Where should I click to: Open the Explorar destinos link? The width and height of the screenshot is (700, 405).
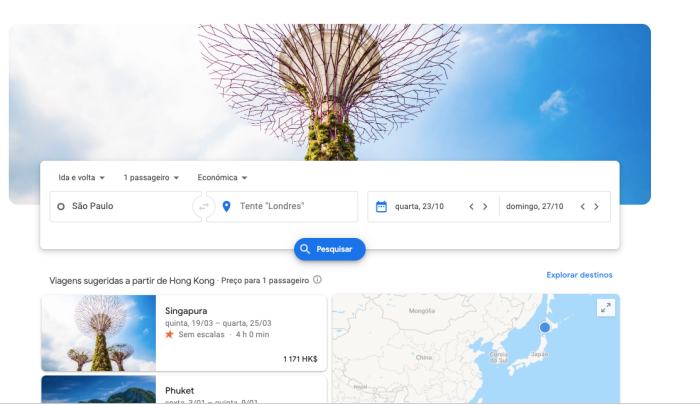[x=579, y=275]
